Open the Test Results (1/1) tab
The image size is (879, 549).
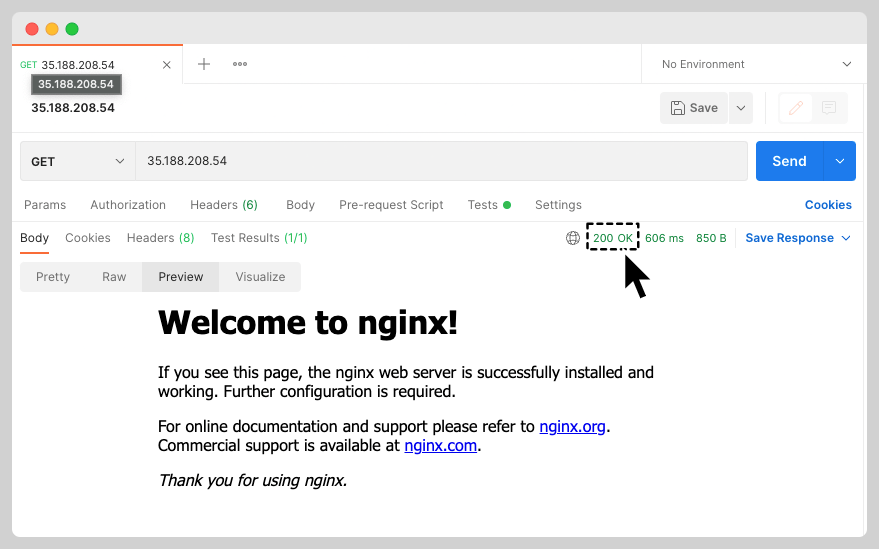(x=259, y=238)
